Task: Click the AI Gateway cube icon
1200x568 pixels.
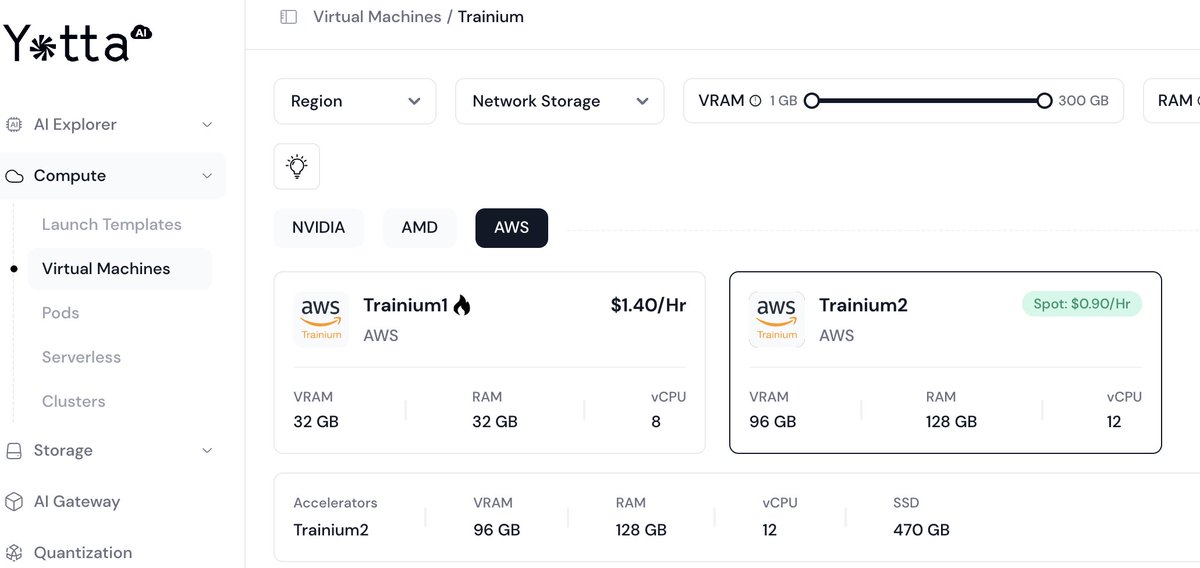Action: 14,502
